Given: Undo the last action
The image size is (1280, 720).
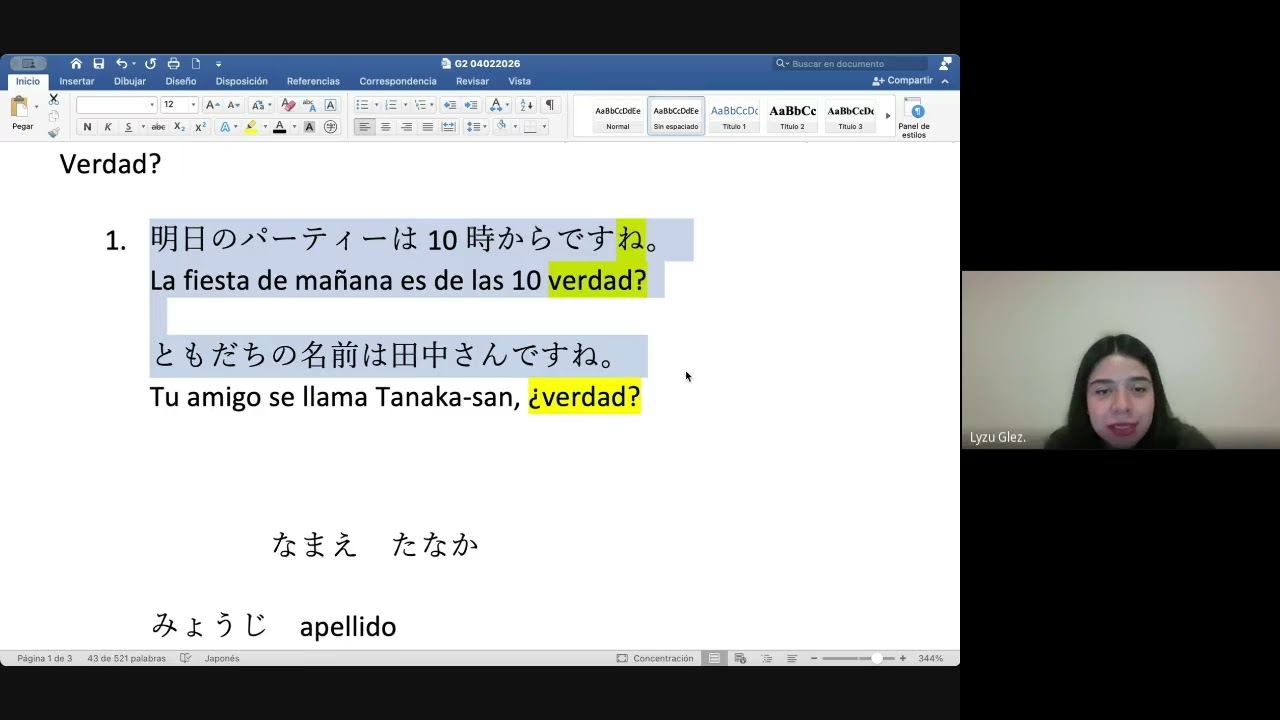Looking at the screenshot, I should pos(121,64).
